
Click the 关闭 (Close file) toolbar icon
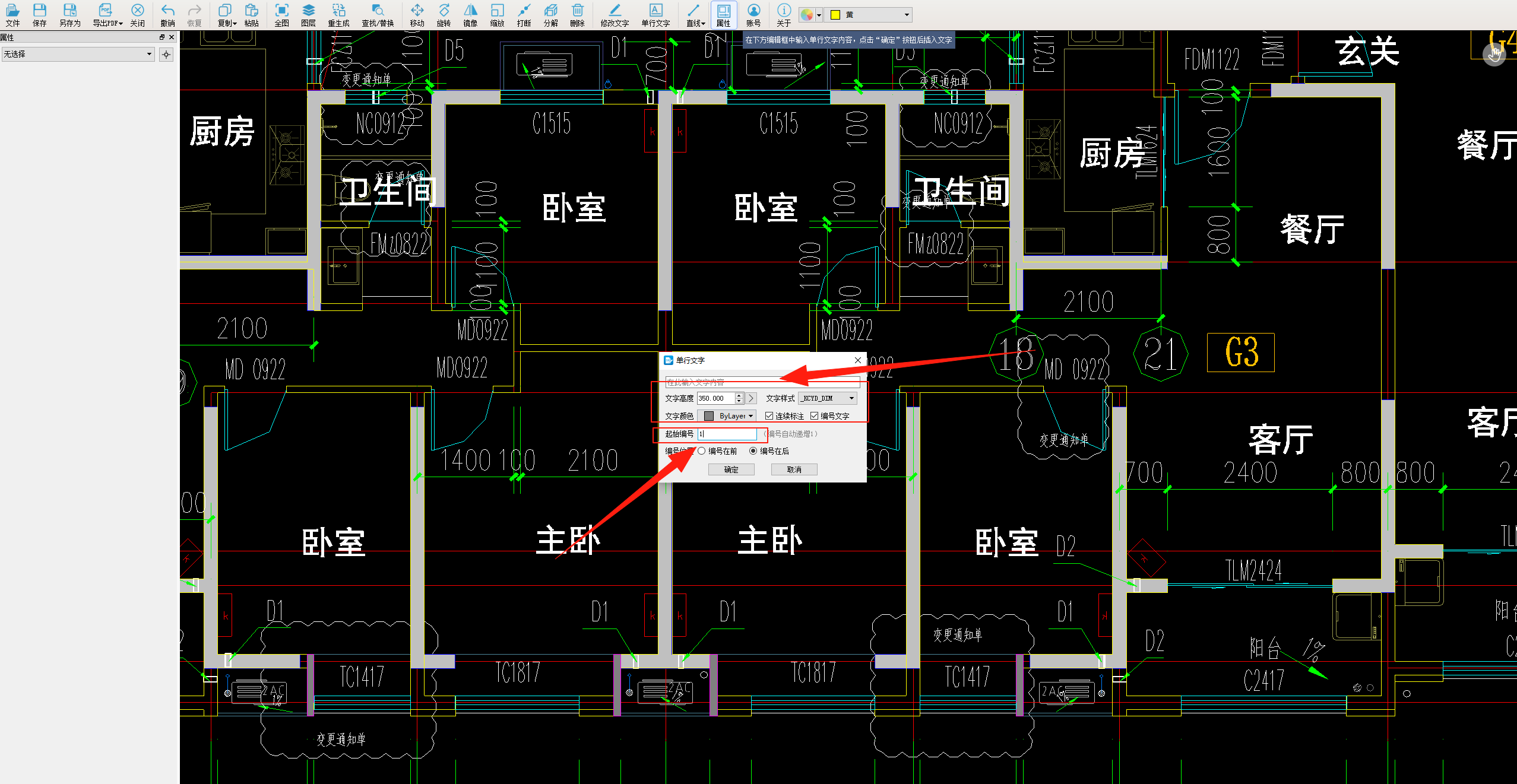(137, 15)
